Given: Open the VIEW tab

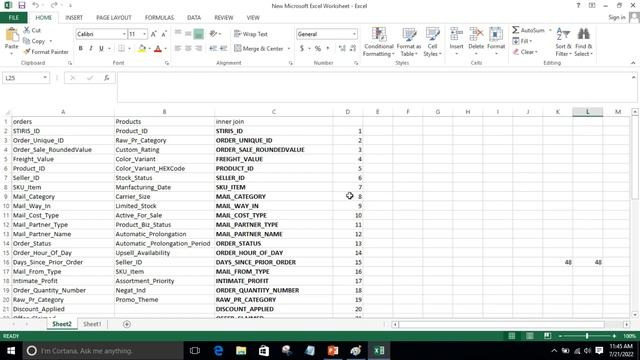Looking at the screenshot, I should [x=253, y=18].
